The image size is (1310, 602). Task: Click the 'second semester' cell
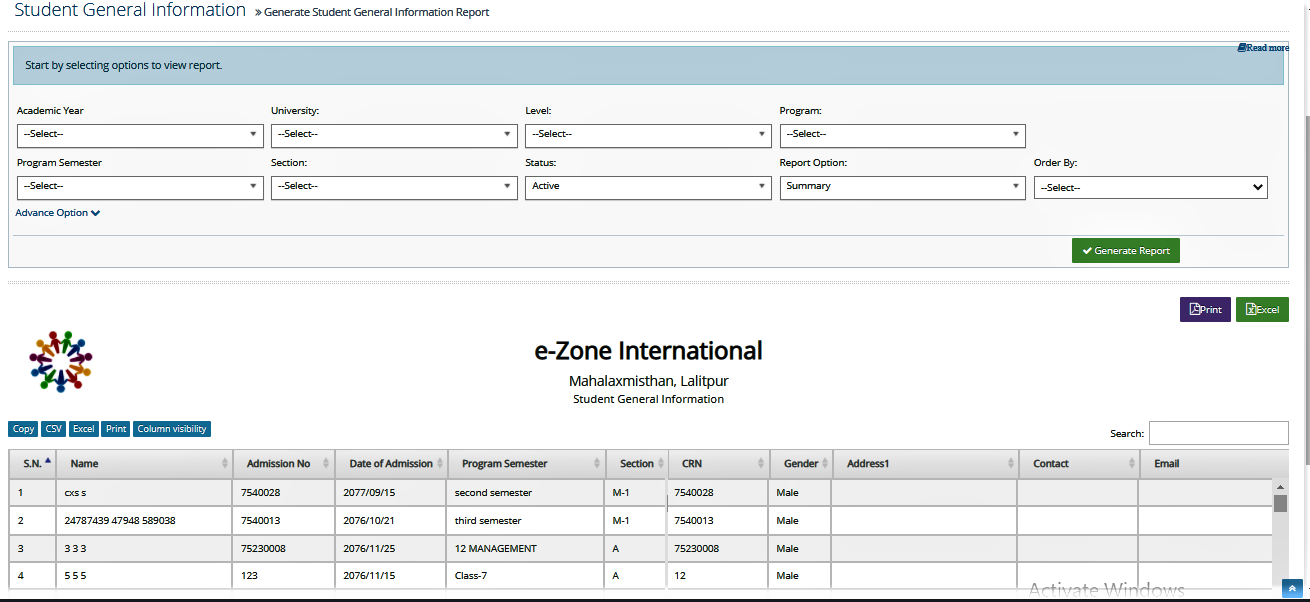click(x=527, y=493)
